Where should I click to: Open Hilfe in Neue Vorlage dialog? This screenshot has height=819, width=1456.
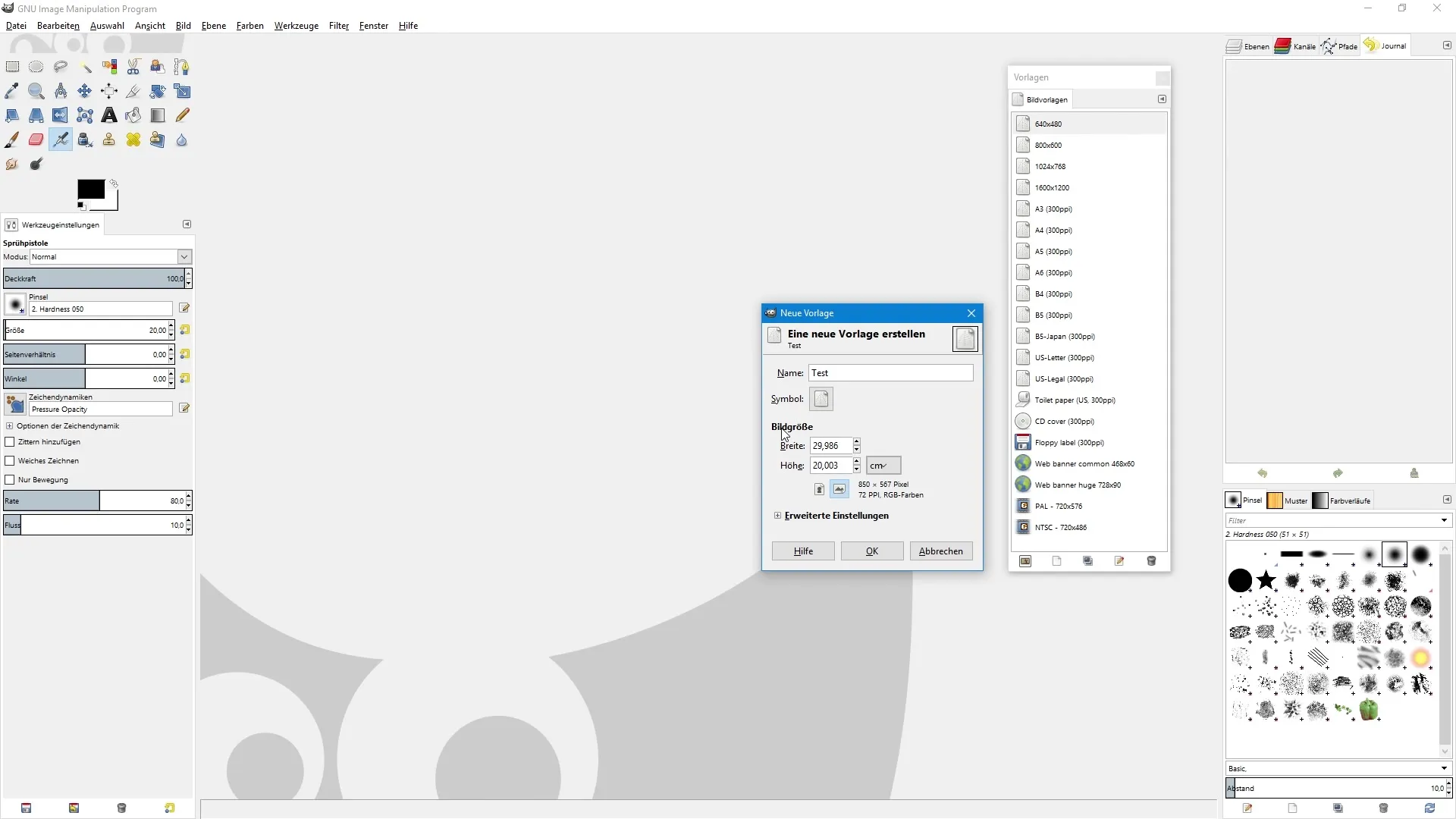tap(803, 551)
